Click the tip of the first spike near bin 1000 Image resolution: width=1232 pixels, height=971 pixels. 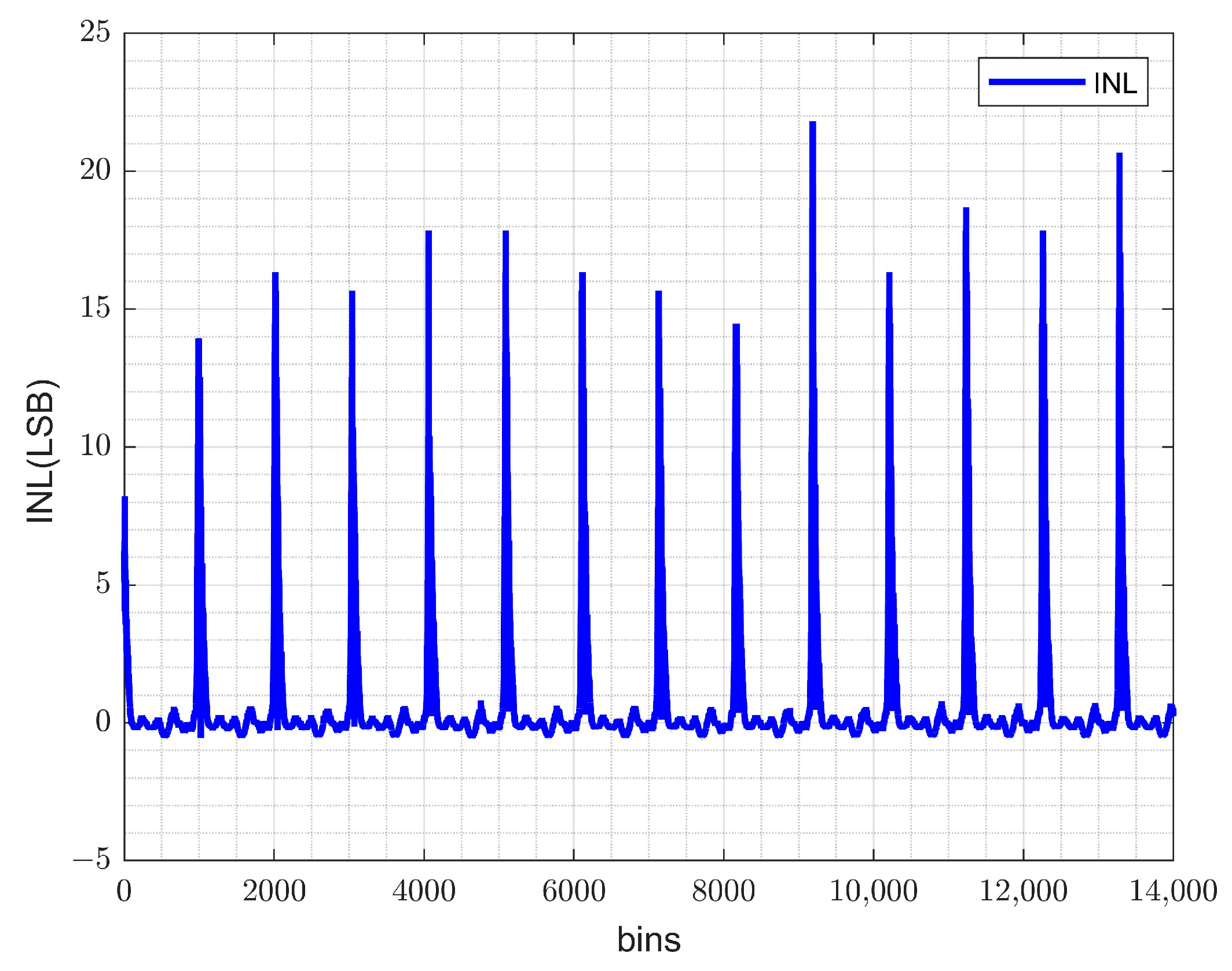tap(199, 340)
